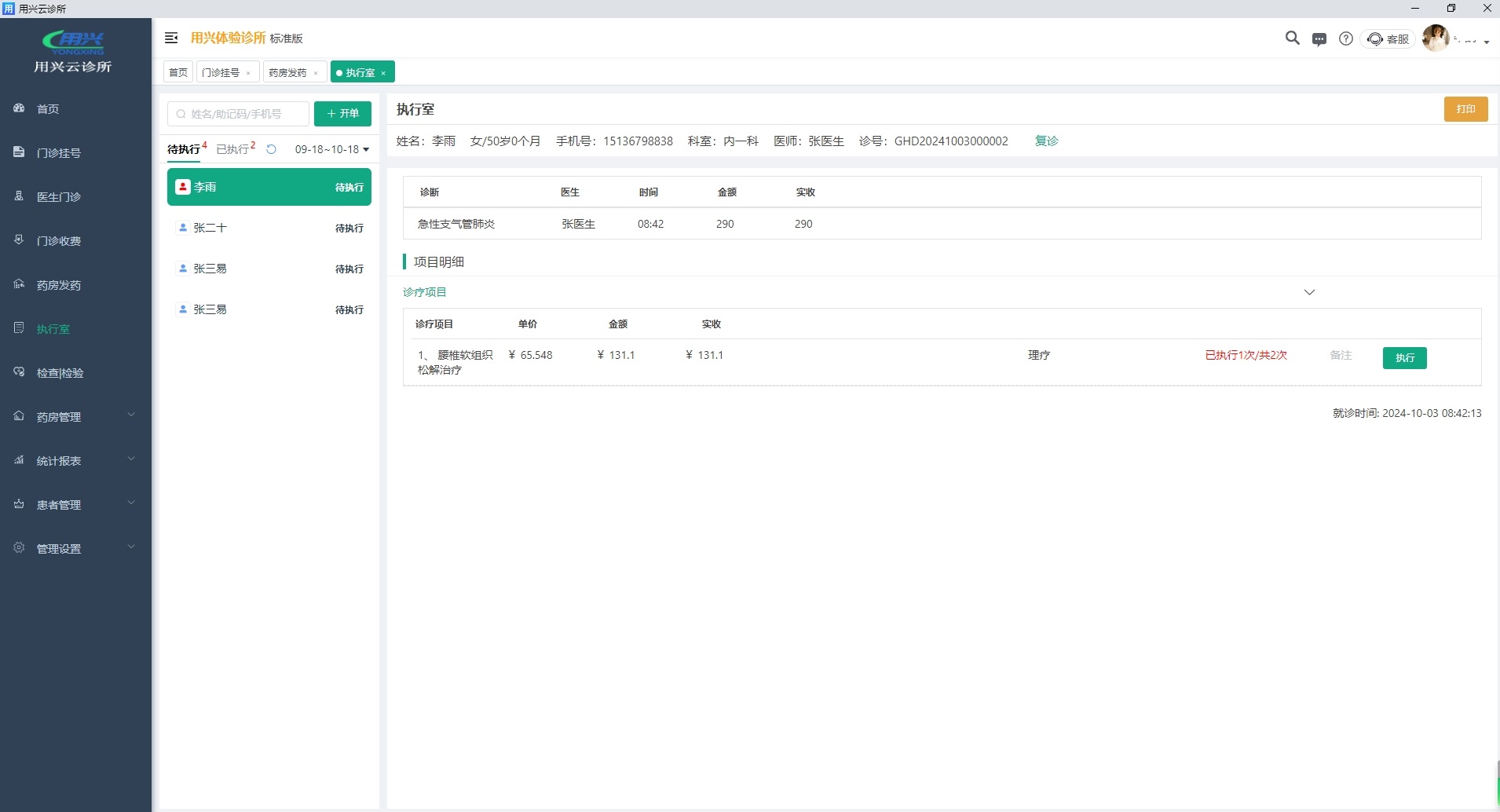The height and width of the screenshot is (812, 1500).
Task: Show the 待执行 patient list
Action: pyautogui.click(x=184, y=149)
